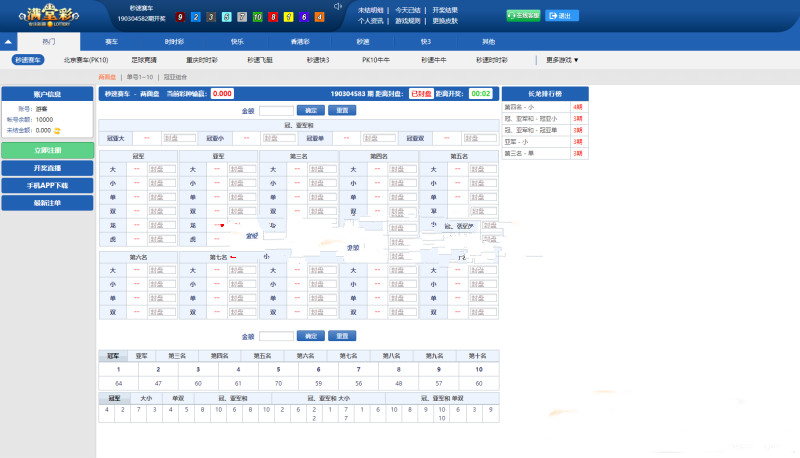Select the 秒速赛车 game pill

[28, 60]
